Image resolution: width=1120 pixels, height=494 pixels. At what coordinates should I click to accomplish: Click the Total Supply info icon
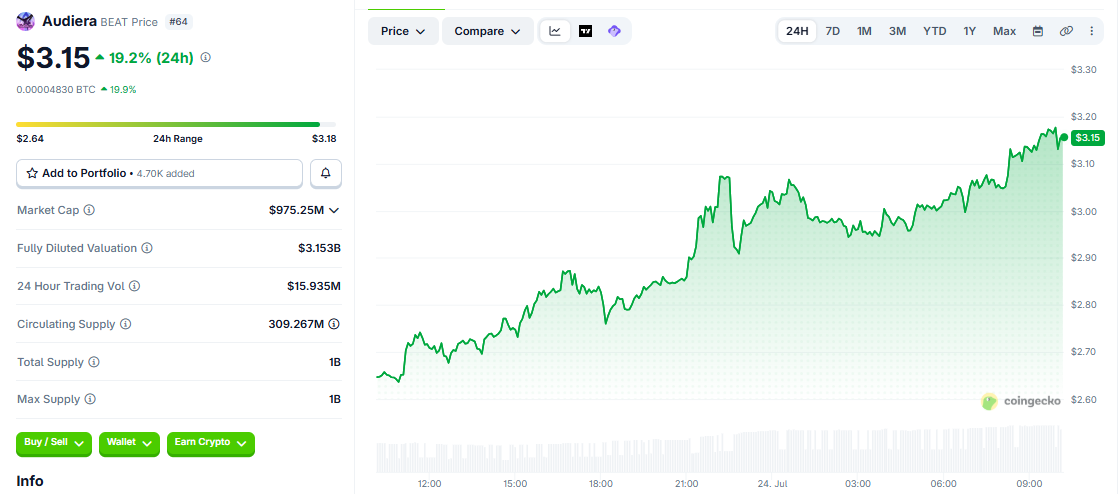tap(94, 362)
